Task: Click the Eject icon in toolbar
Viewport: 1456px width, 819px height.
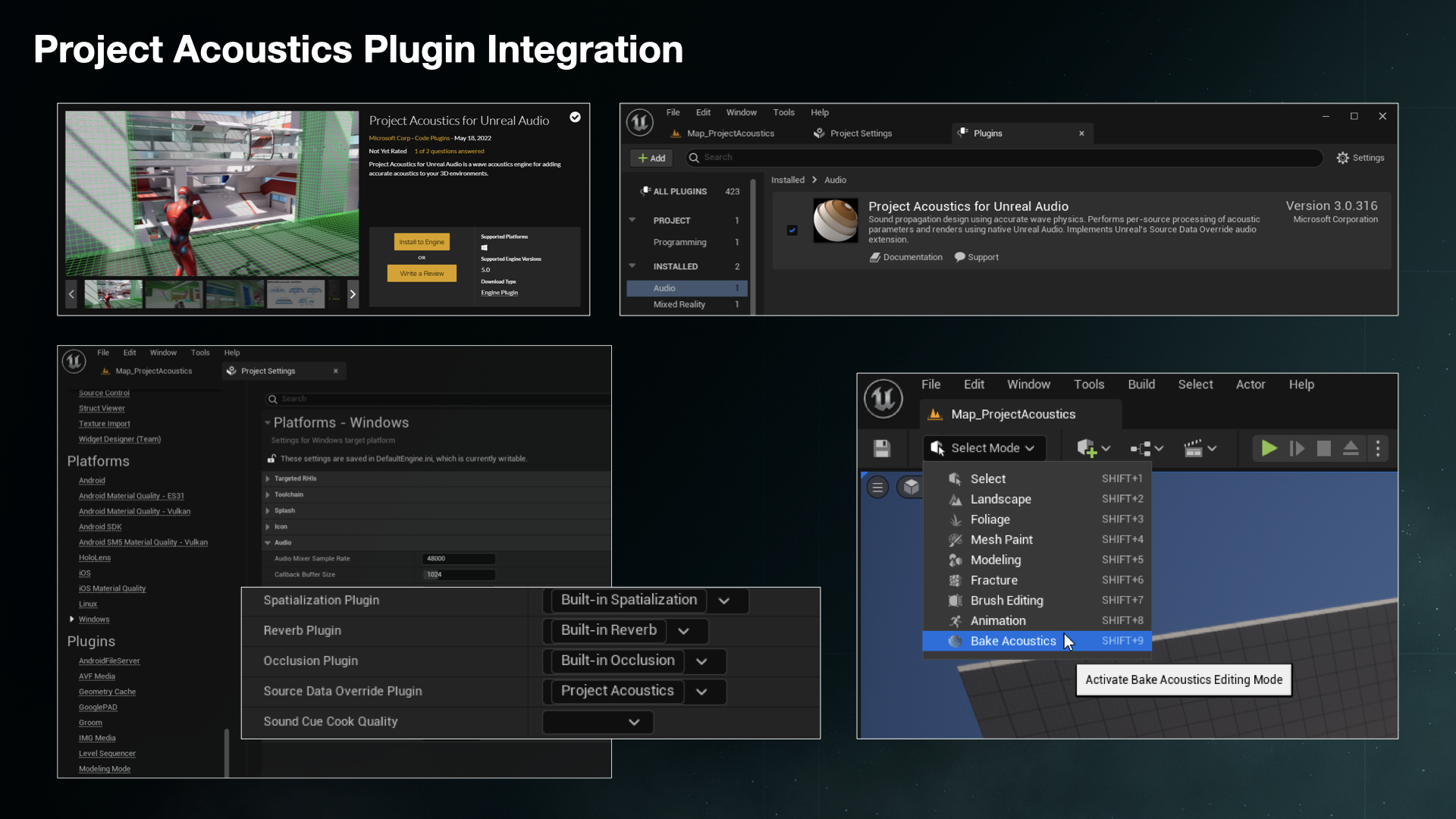Action: pyautogui.click(x=1351, y=448)
